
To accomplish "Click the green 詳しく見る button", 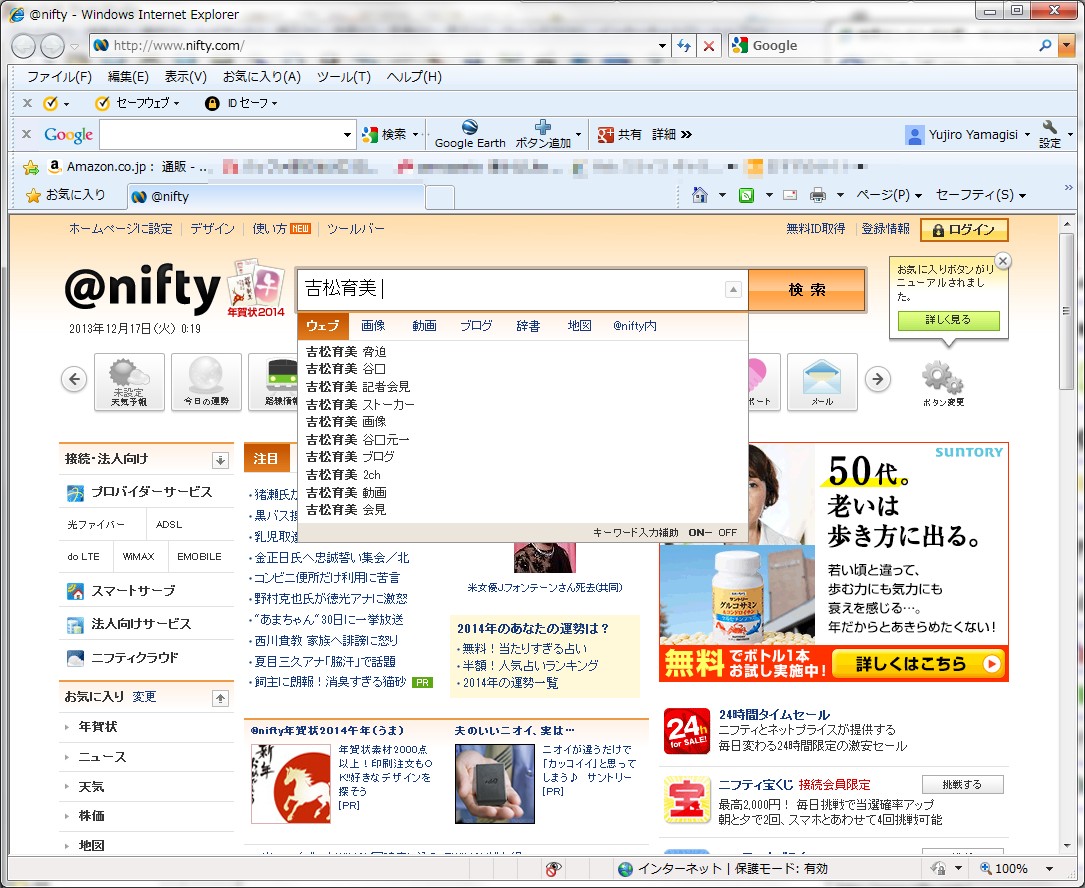I will click(x=949, y=320).
